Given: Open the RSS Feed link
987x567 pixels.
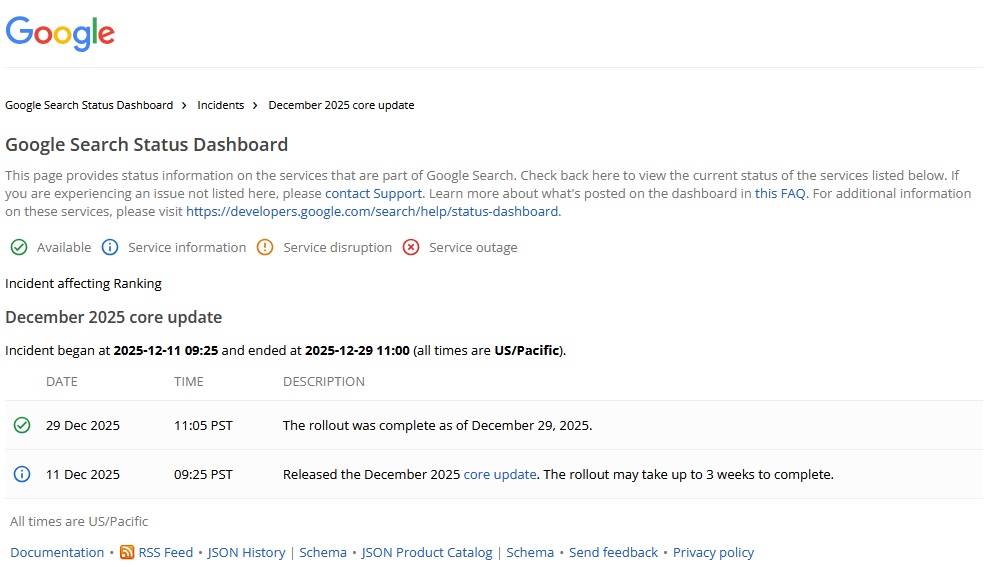Looking at the screenshot, I should coord(166,553).
